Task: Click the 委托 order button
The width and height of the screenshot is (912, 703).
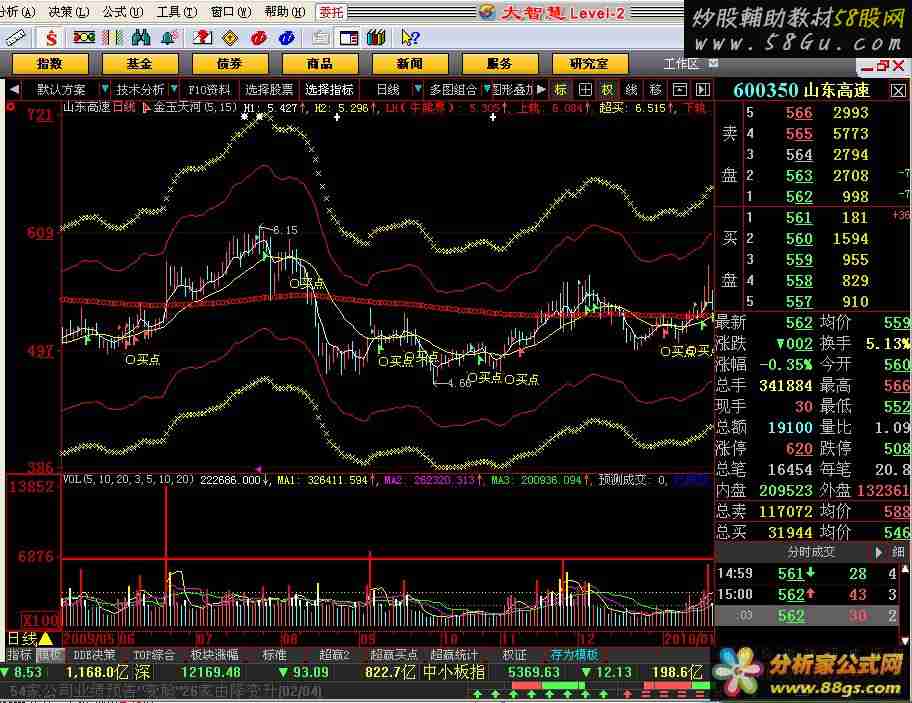Action: click(x=331, y=12)
